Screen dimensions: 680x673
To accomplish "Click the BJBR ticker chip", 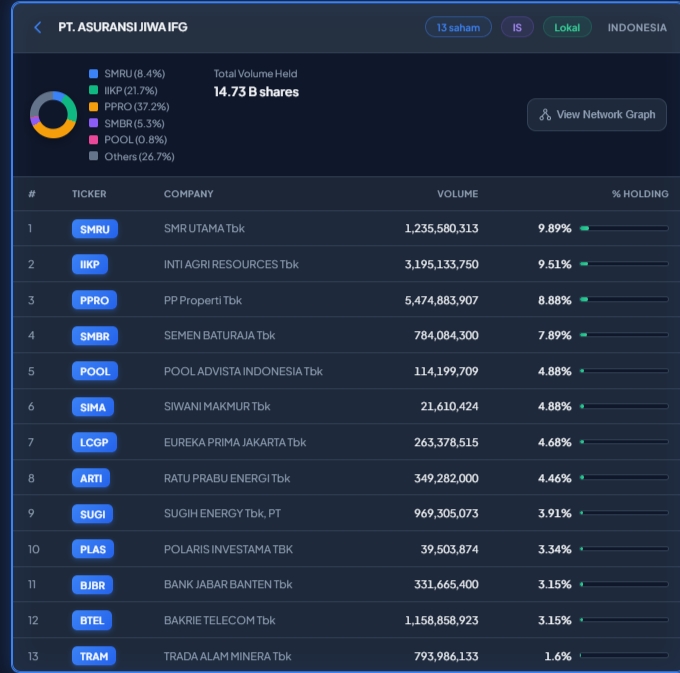I will pos(94,584).
